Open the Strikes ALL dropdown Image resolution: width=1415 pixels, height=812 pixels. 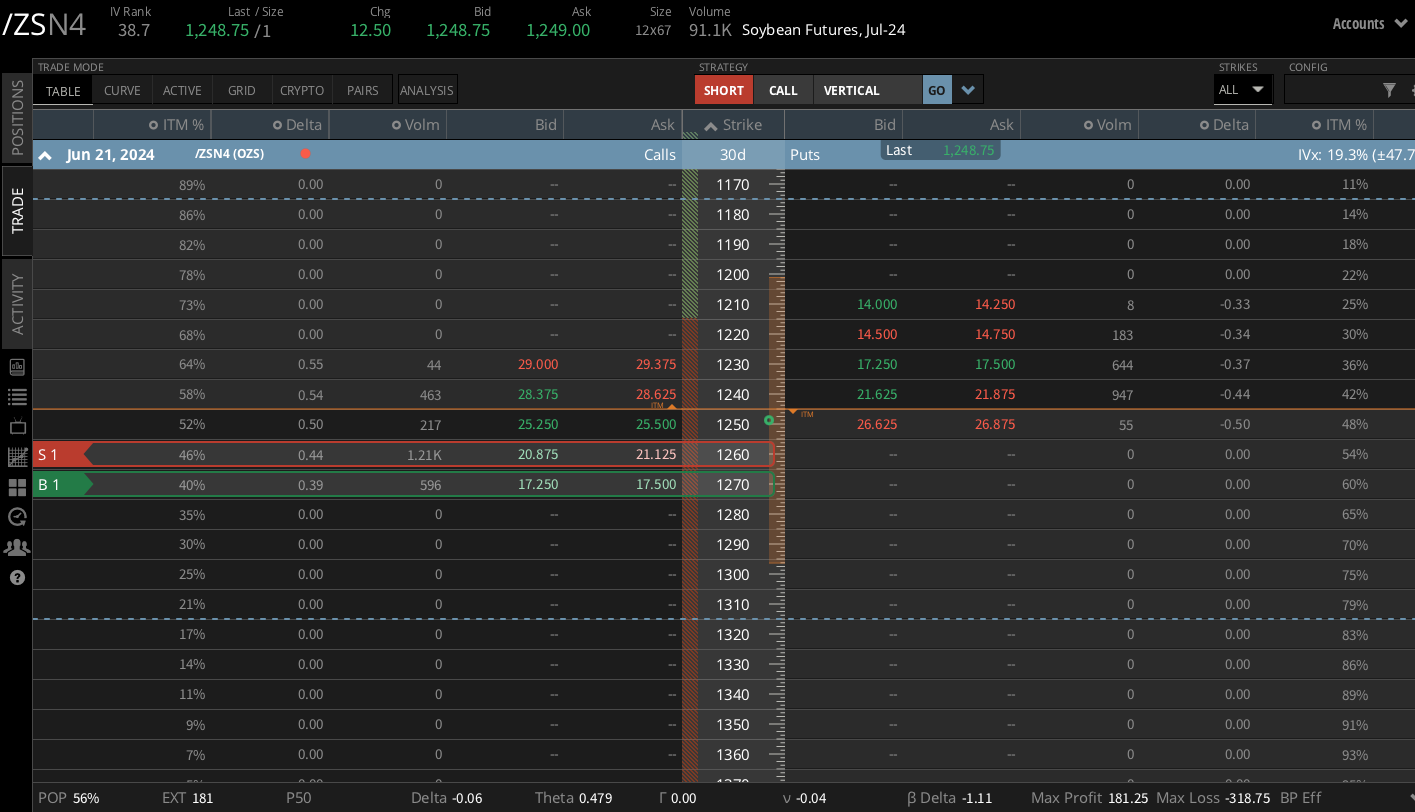tap(1242, 90)
